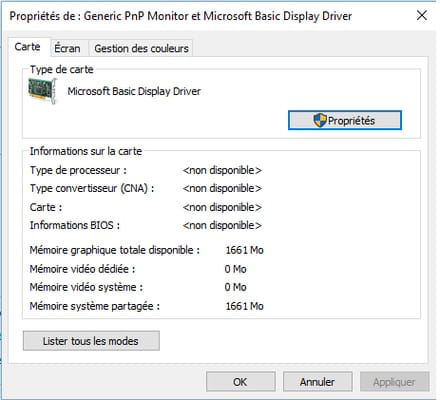Screen dimensions: 440x400
Task: Select the Carte tab
Action: tap(27, 47)
